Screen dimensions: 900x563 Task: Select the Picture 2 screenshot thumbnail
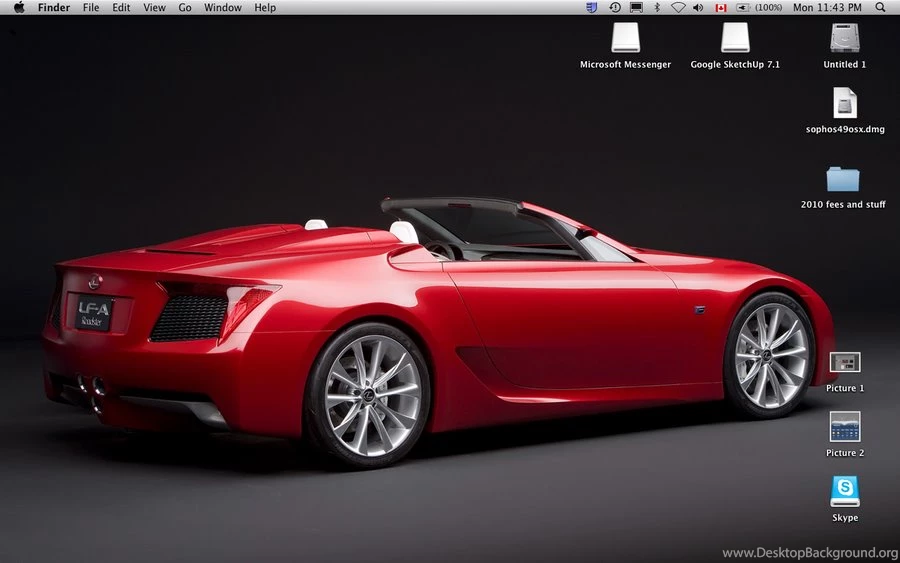point(845,426)
